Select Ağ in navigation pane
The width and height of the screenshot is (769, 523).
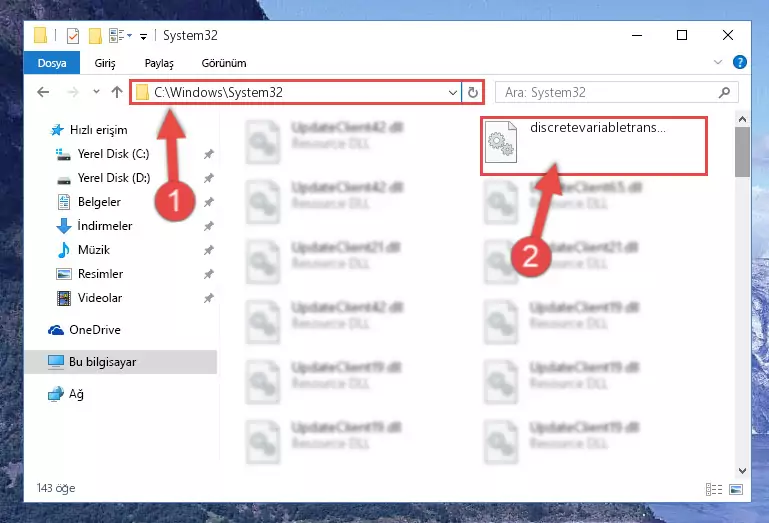(x=76, y=394)
